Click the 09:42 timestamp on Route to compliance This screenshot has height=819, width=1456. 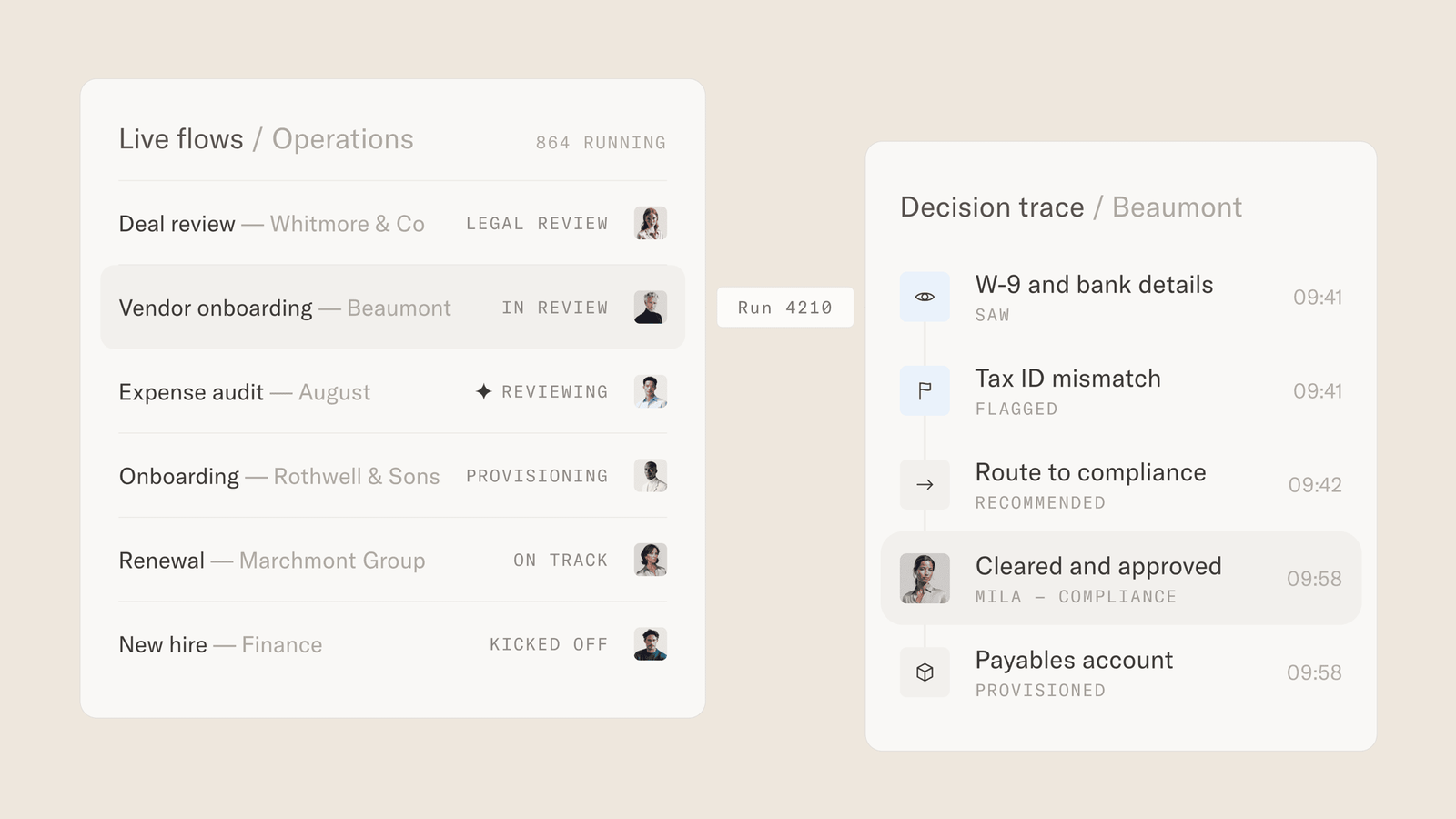pos(1315,485)
